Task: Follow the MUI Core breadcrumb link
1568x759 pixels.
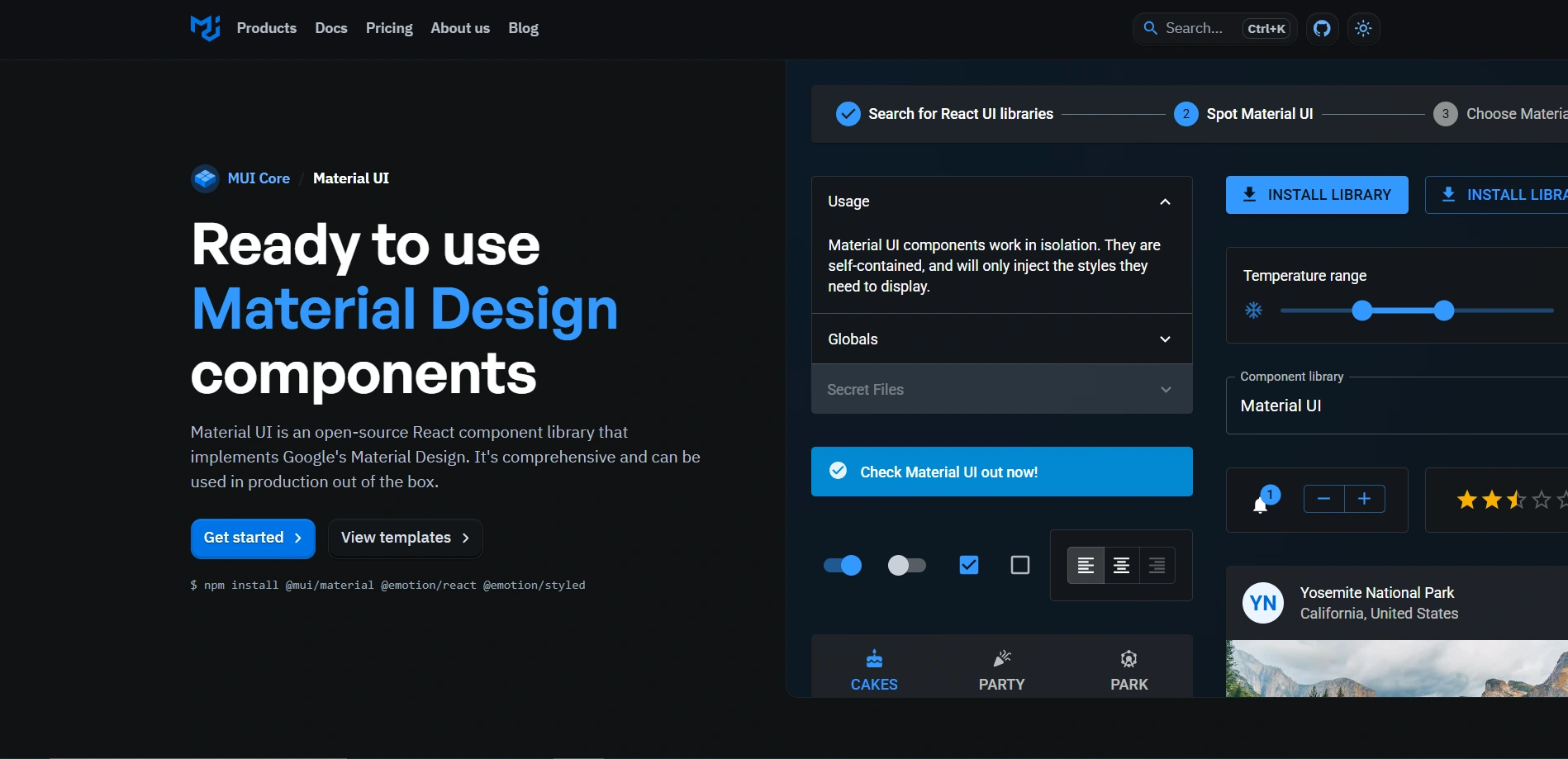Action: (259, 178)
